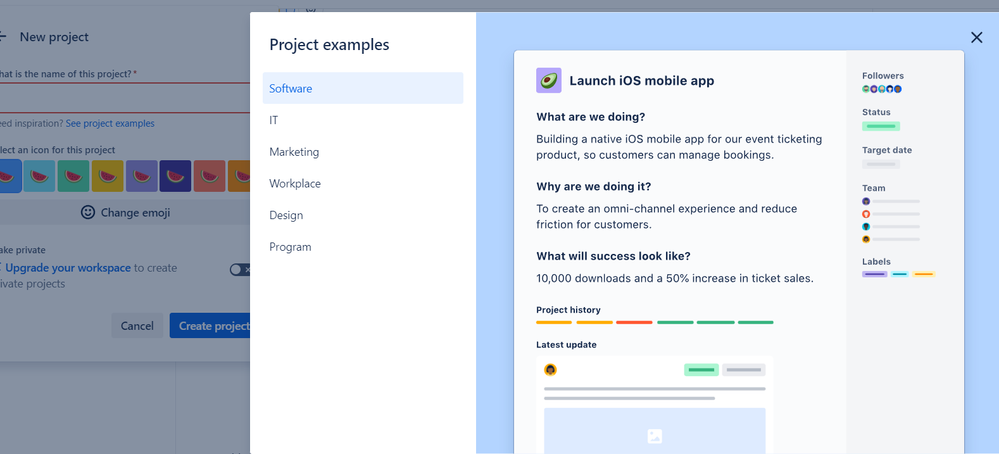Click "What will success look like?" heading
The width and height of the screenshot is (999, 454).
coord(614,256)
